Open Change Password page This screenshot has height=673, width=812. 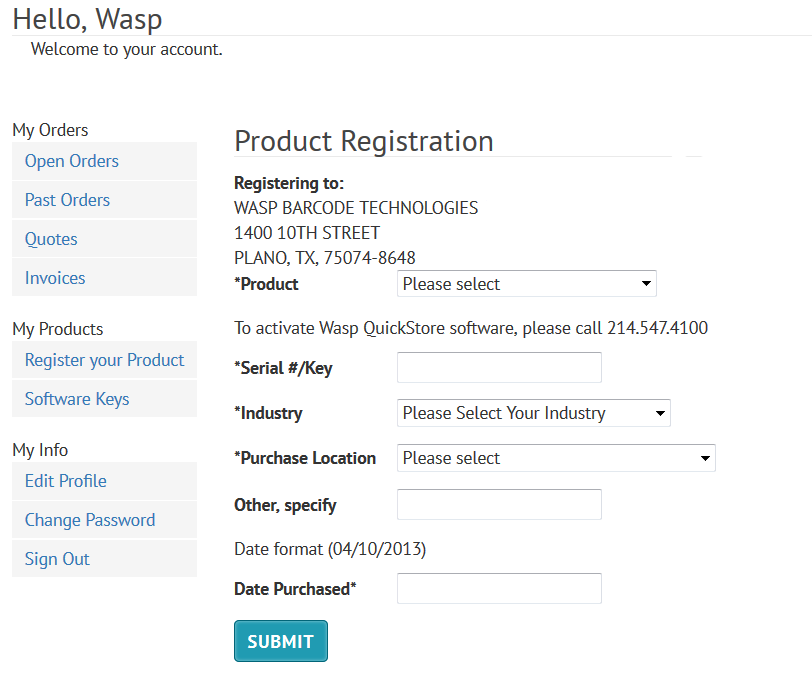point(90,520)
